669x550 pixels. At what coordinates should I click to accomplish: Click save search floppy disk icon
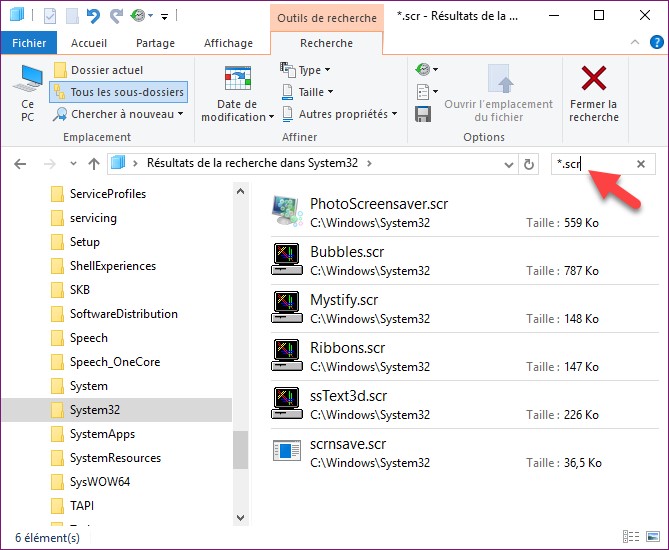click(423, 114)
